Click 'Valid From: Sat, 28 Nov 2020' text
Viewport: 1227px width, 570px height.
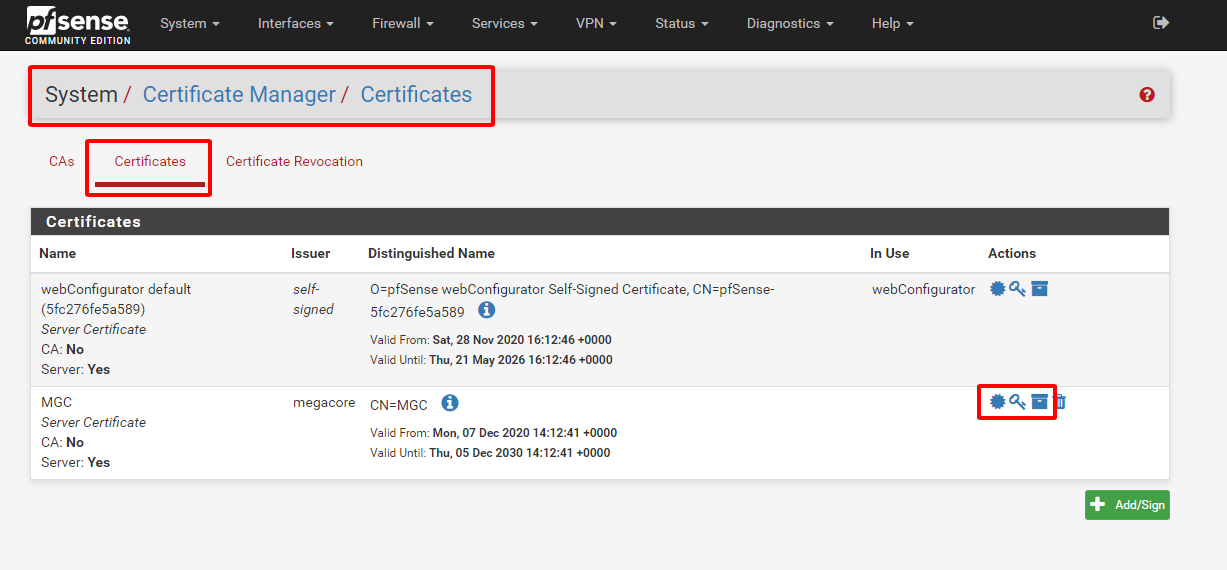point(491,340)
